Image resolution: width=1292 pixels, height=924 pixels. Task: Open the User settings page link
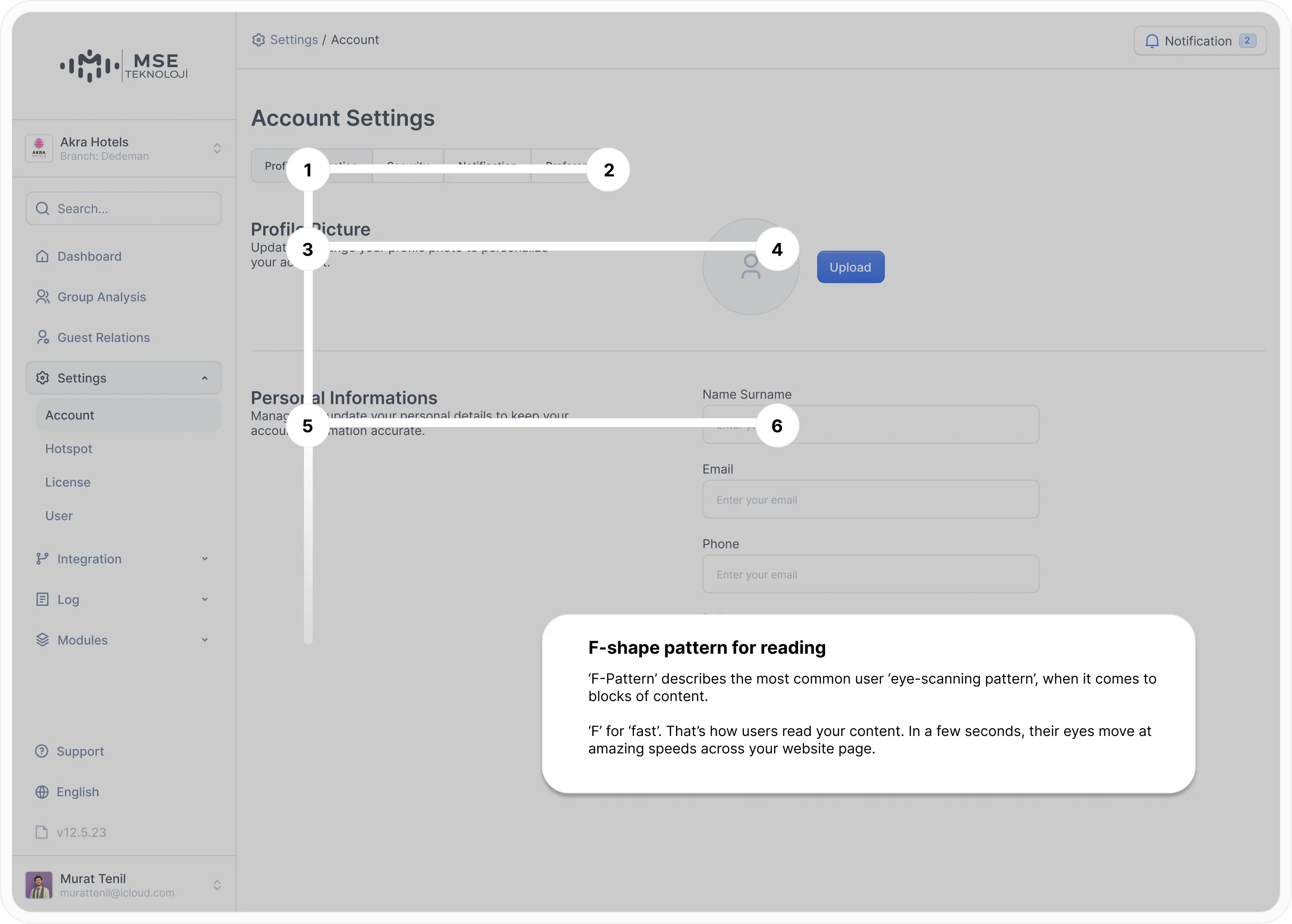59,516
